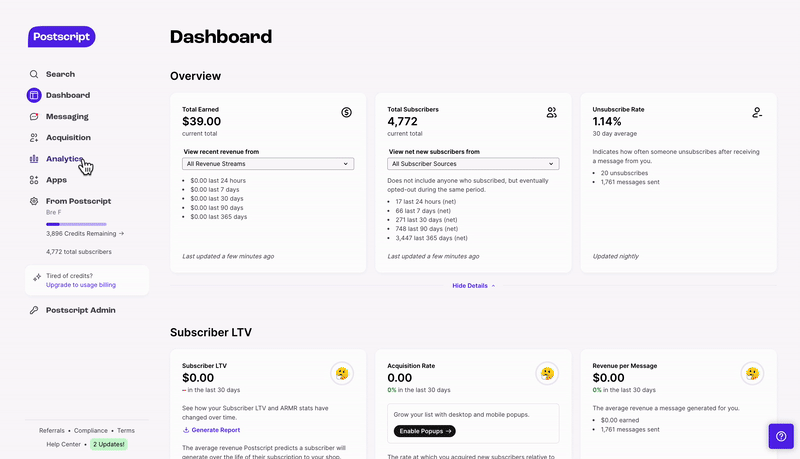Viewport: 800px width, 459px height.
Task: Click the From Postscript gear icon
Action: tap(34, 201)
